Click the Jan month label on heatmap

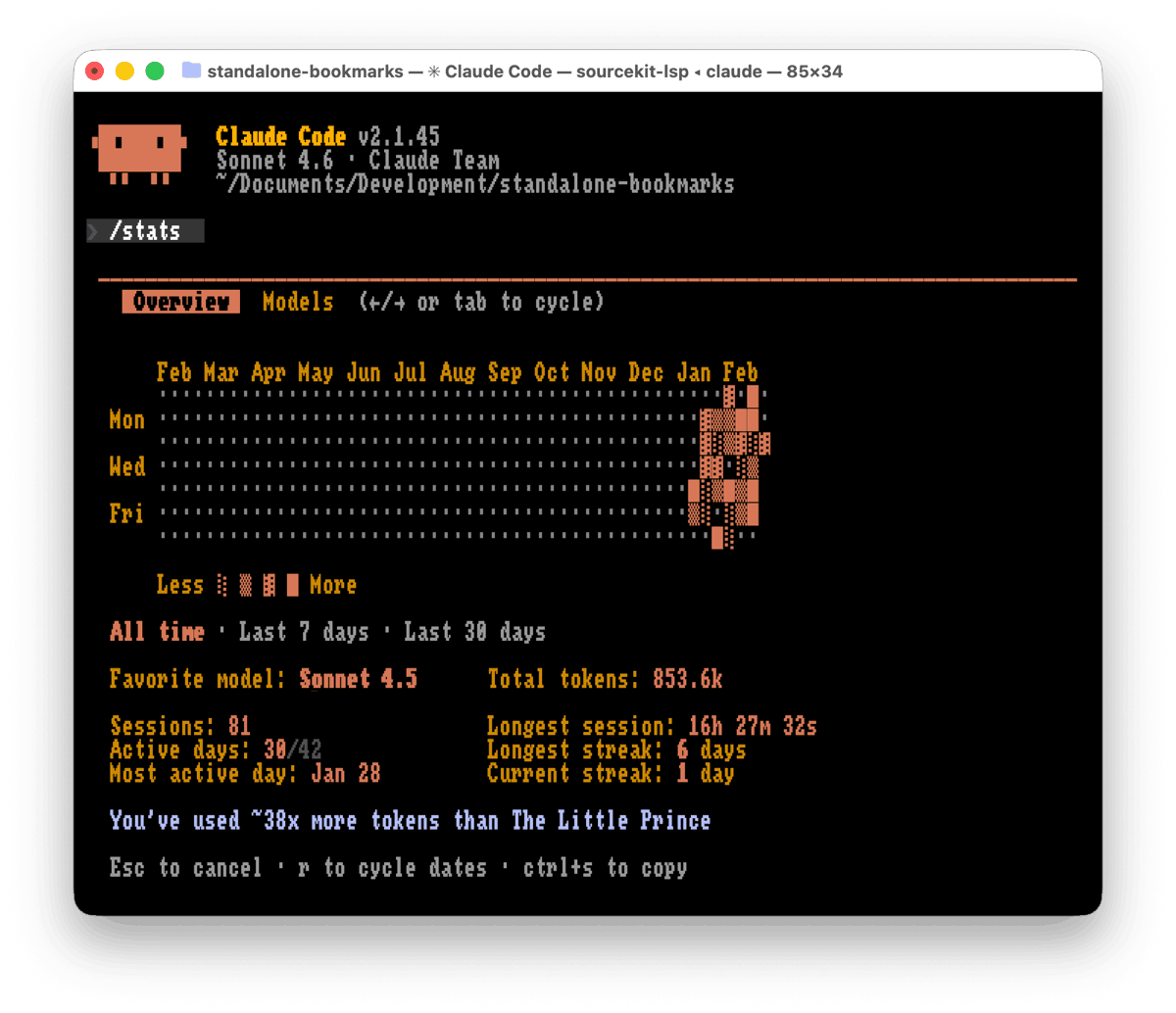click(x=694, y=372)
